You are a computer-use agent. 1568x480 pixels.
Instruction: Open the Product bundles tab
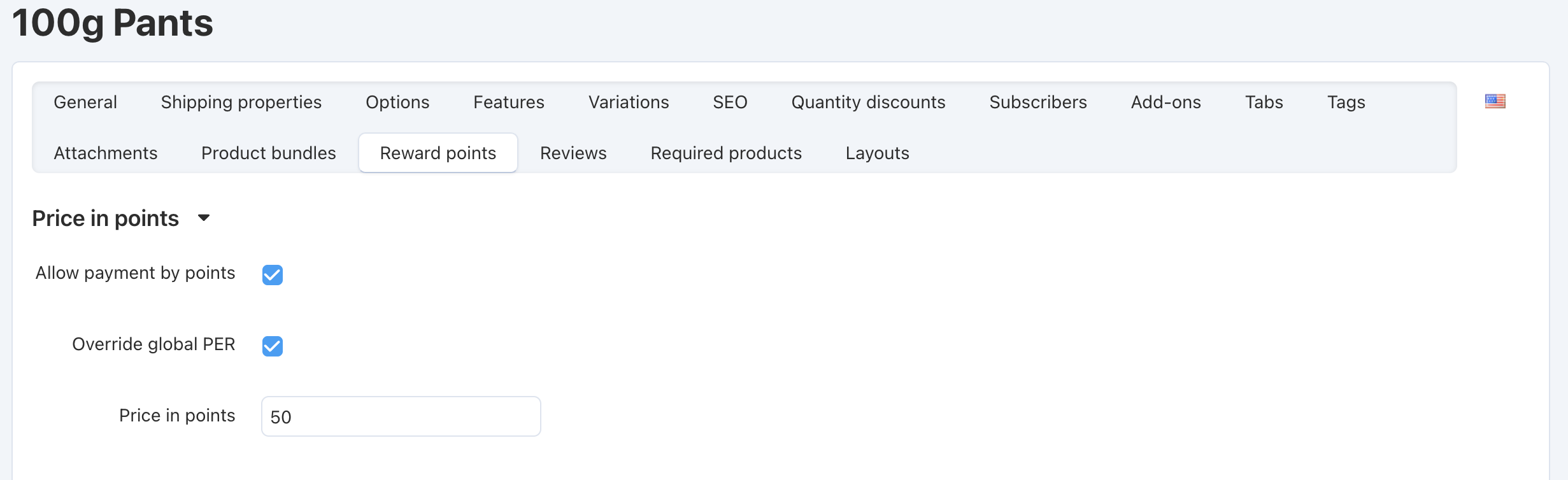[269, 153]
